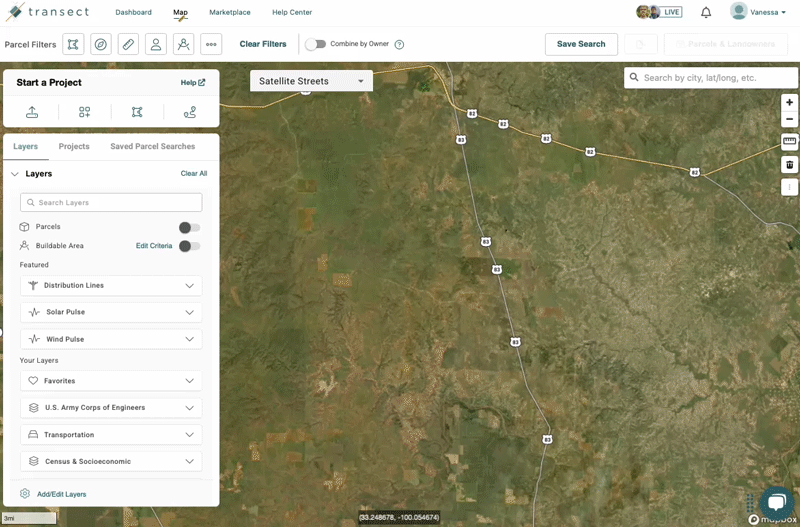Expand the Distribution Lines layer group
800x527 pixels.
click(x=111, y=286)
